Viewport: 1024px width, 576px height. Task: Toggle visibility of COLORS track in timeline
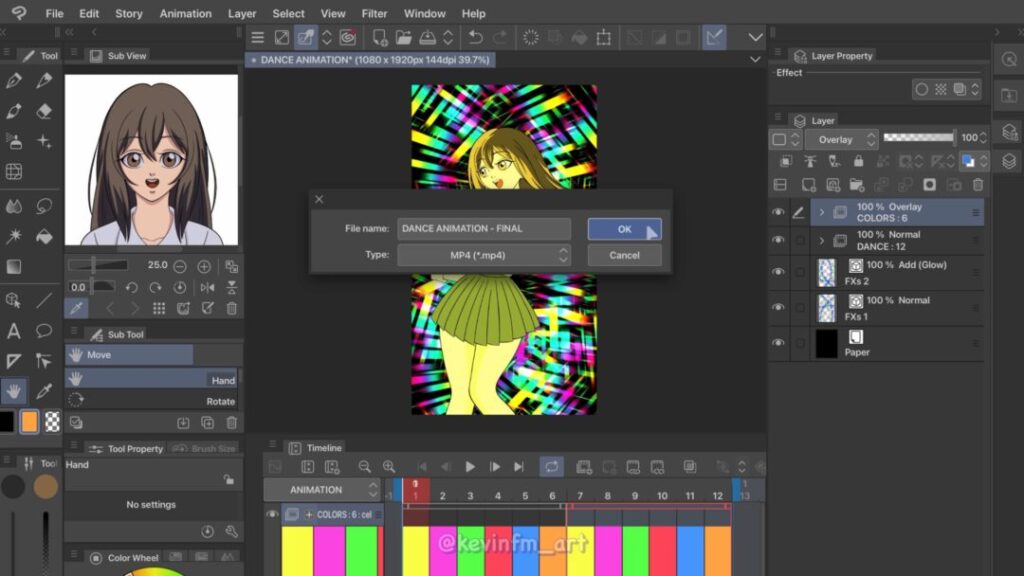[272, 515]
